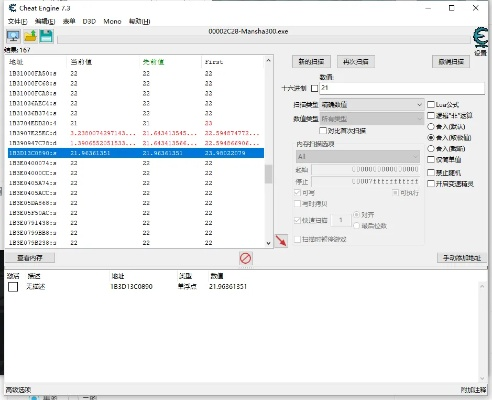Toggle the 可写 writable checkbox
The width and height of the screenshot is (492, 400).
pyautogui.click(x=297, y=193)
